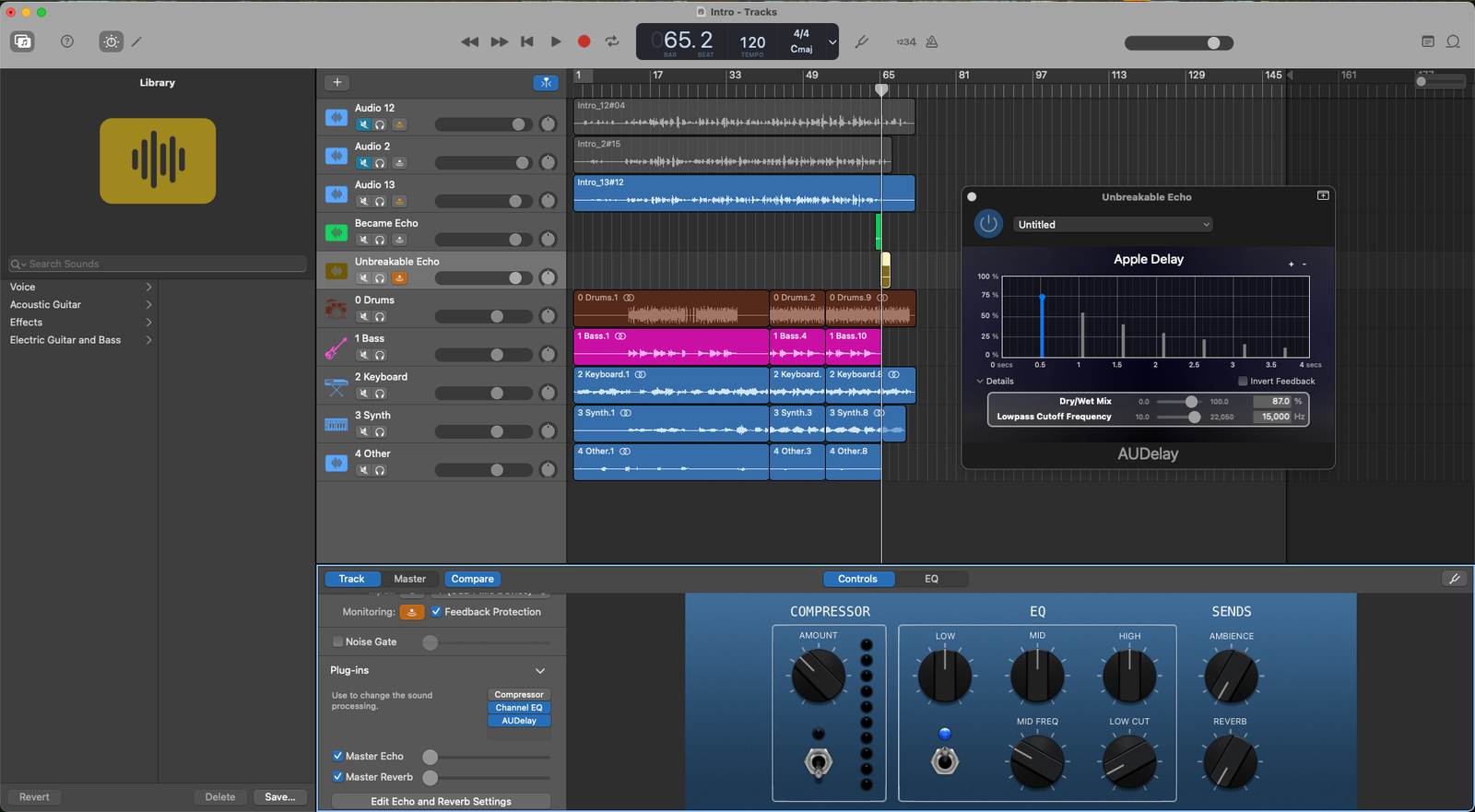Toggle the Cycle loop button
The height and width of the screenshot is (812, 1475).
612,41
